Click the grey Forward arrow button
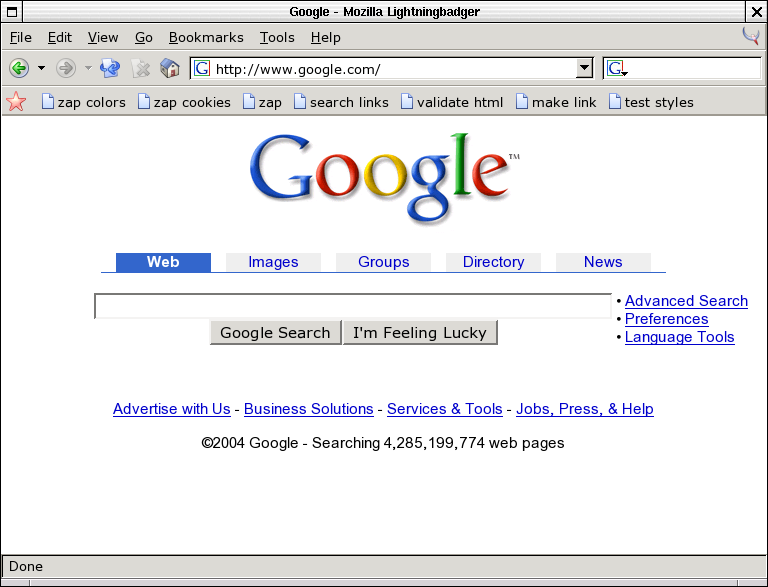Image resolution: width=768 pixels, height=587 pixels. pos(66,68)
